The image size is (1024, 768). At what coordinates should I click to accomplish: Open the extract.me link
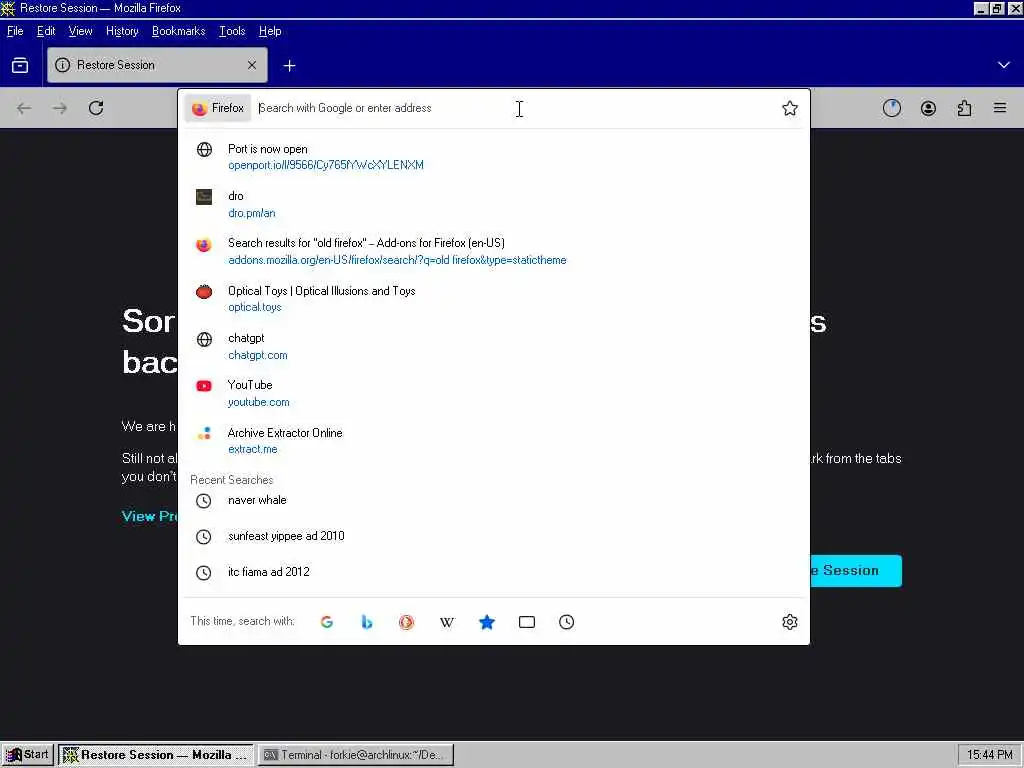pos(253,449)
